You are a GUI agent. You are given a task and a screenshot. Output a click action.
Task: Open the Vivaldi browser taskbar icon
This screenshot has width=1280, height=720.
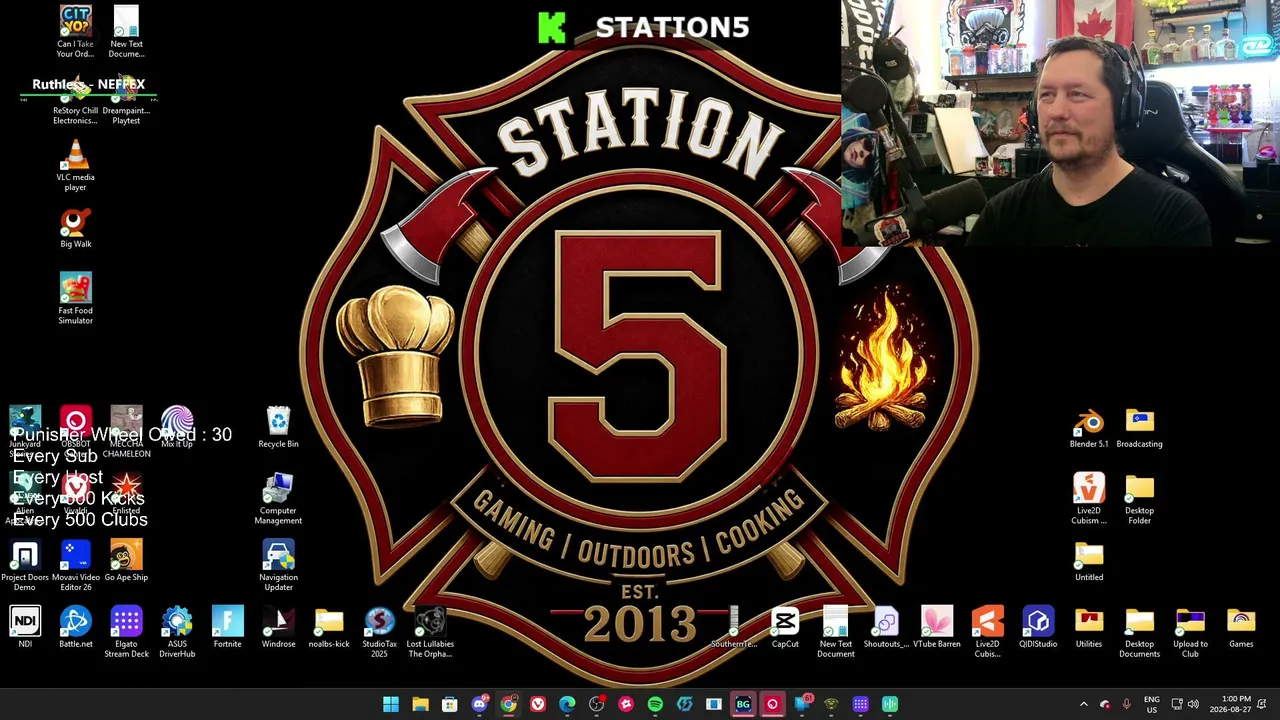coord(538,704)
